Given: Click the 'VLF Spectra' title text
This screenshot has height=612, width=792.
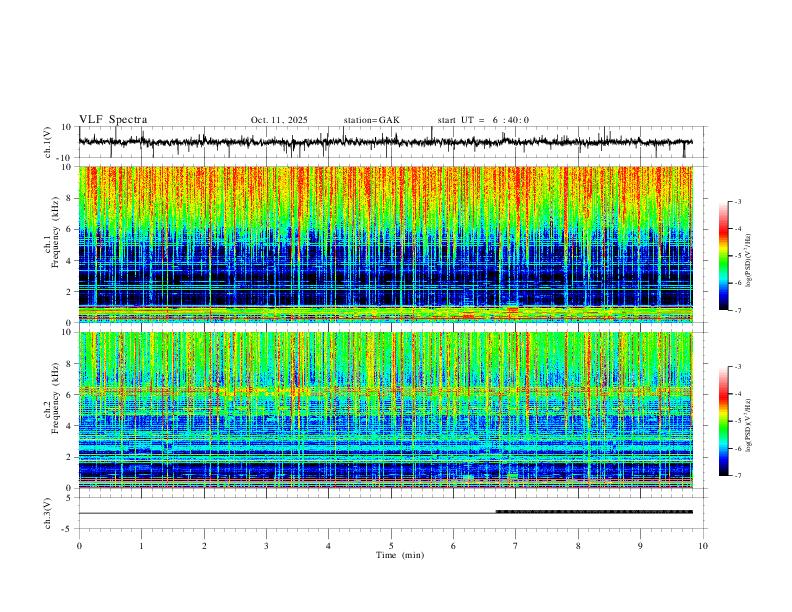Looking at the screenshot, I should tap(113, 120).
